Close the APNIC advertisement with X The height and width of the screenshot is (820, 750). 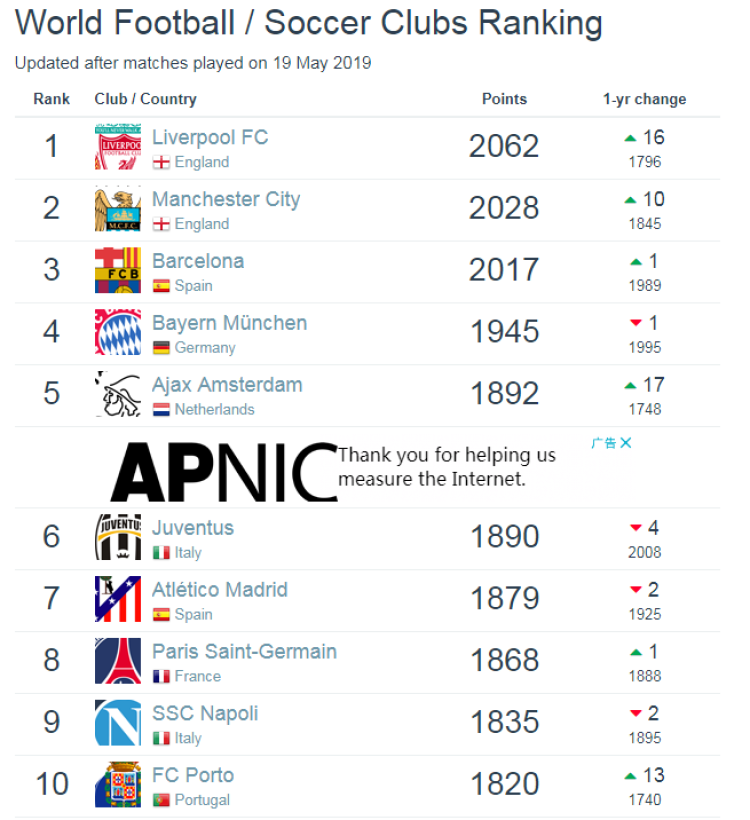[x=626, y=443]
